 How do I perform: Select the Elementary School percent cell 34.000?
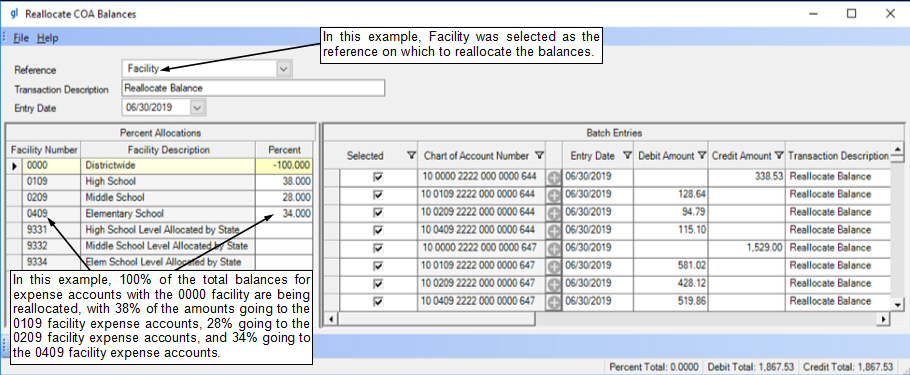pyautogui.click(x=284, y=214)
